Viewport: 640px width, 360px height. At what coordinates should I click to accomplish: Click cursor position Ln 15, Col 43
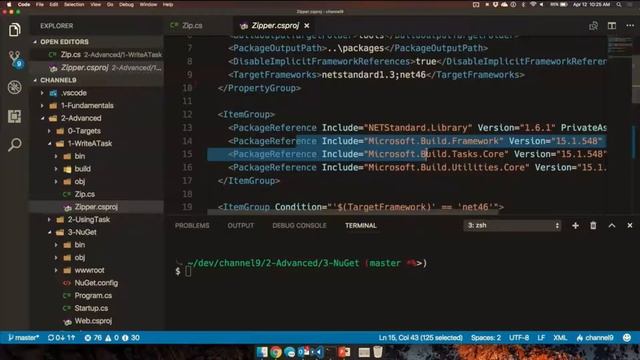(x=420, y=338)
